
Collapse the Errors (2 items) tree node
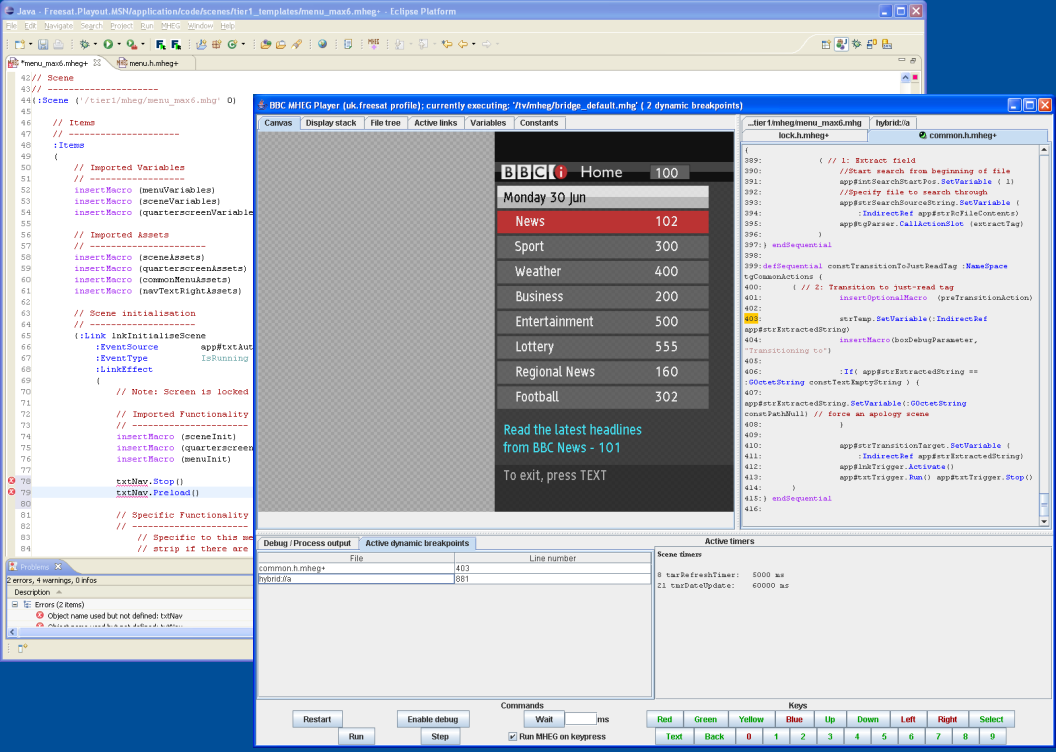click(15, 604)
